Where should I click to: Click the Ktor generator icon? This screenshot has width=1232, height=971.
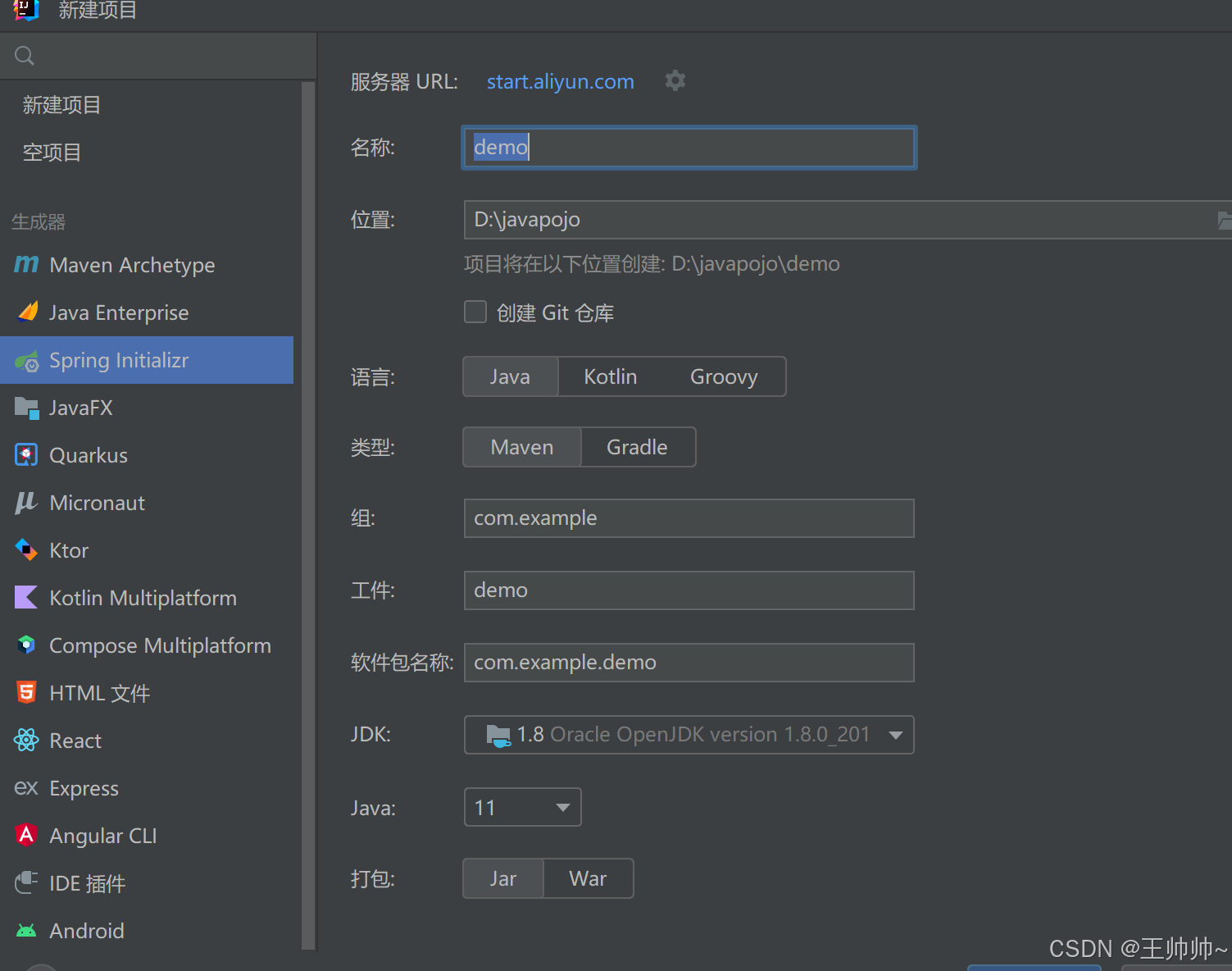coord(26,549)
